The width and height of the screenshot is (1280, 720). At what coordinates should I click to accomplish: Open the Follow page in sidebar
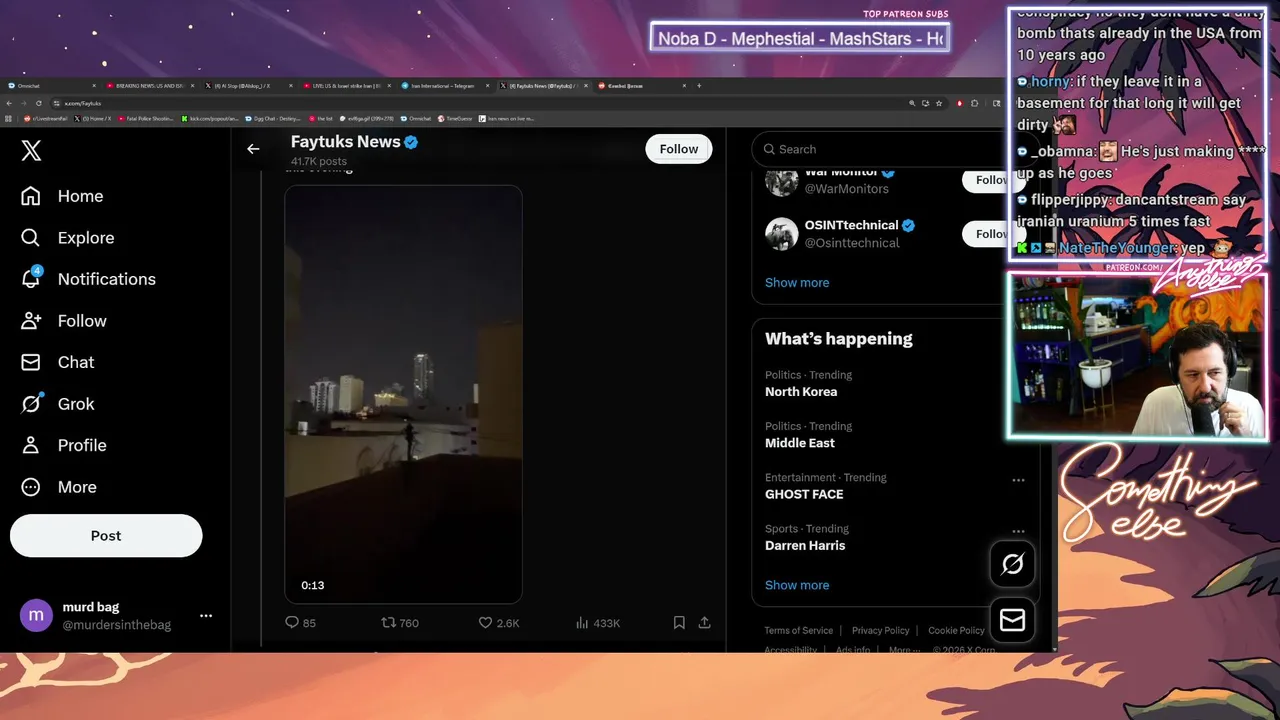point(63,321)
